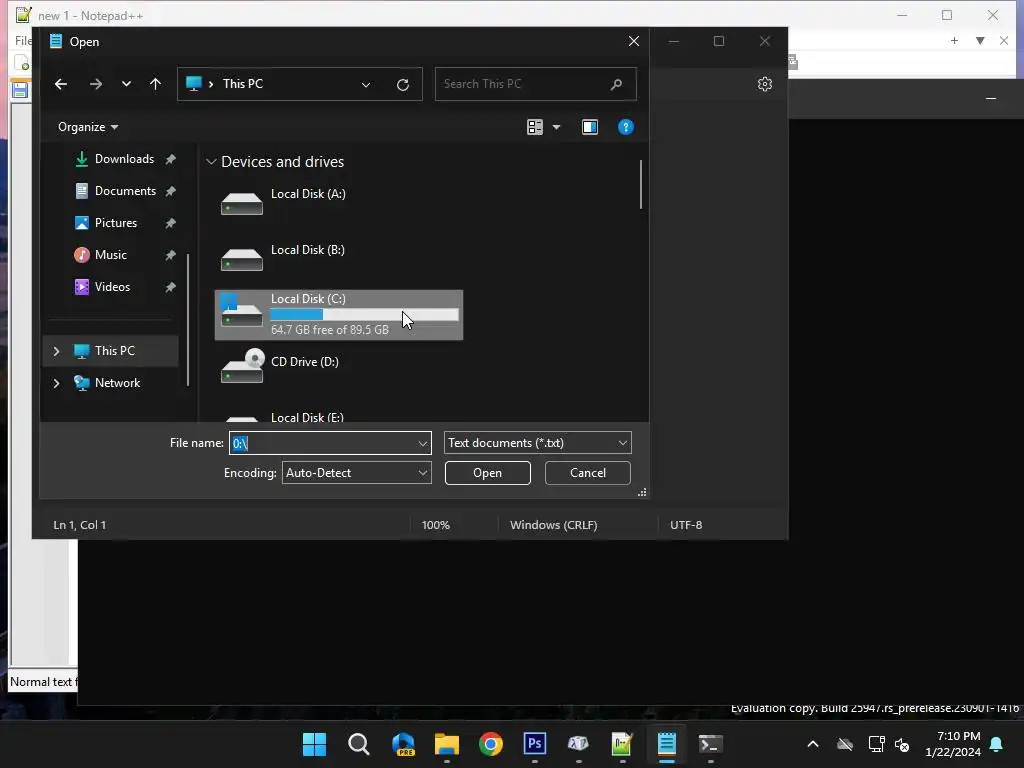Collapse Devices and drives group

pos(211,161)
